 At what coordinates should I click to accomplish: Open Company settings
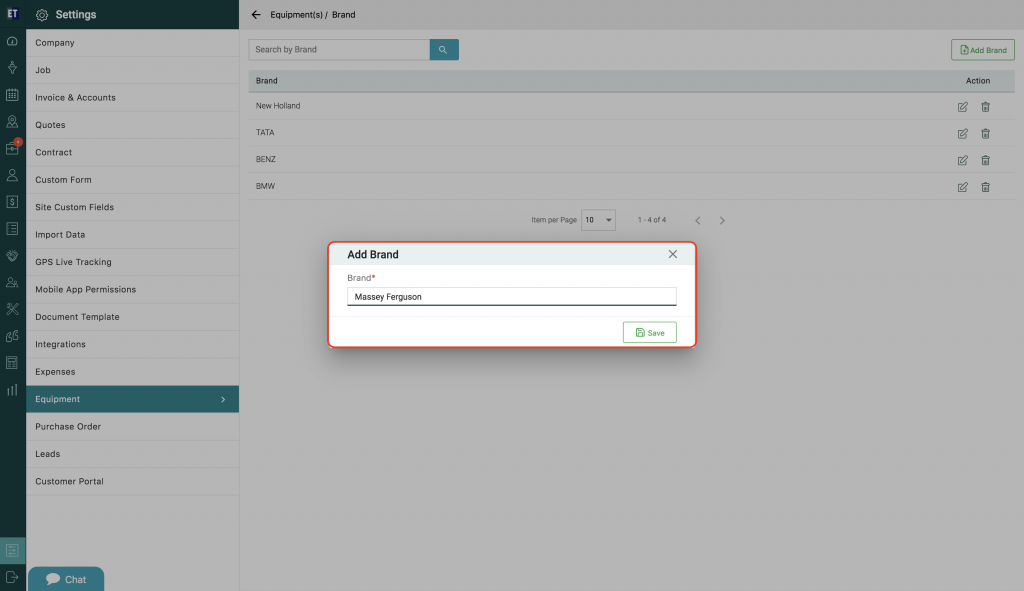click(133, 42)
